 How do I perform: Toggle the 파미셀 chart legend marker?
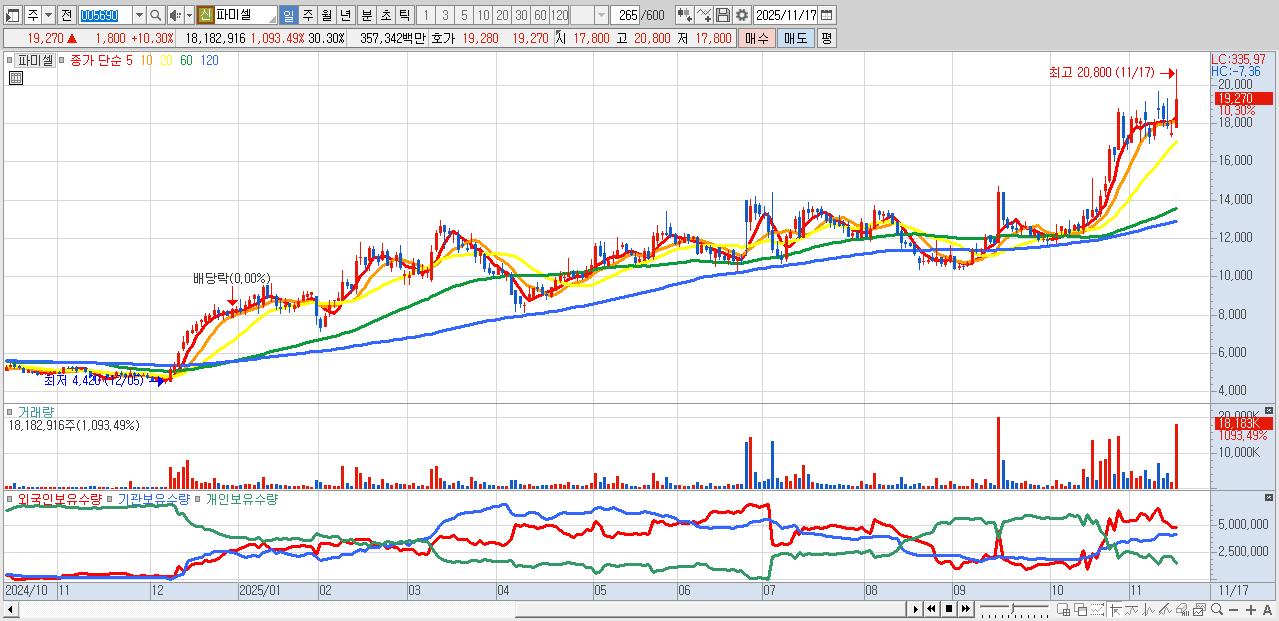click(x=10, y=61)
